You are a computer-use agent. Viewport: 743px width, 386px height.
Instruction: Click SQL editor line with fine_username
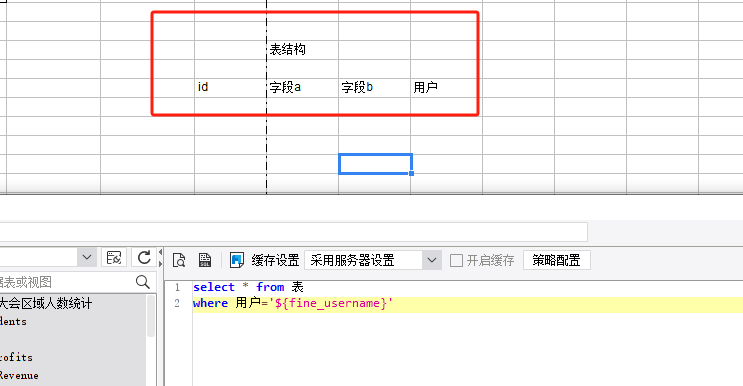coord(468,303)
